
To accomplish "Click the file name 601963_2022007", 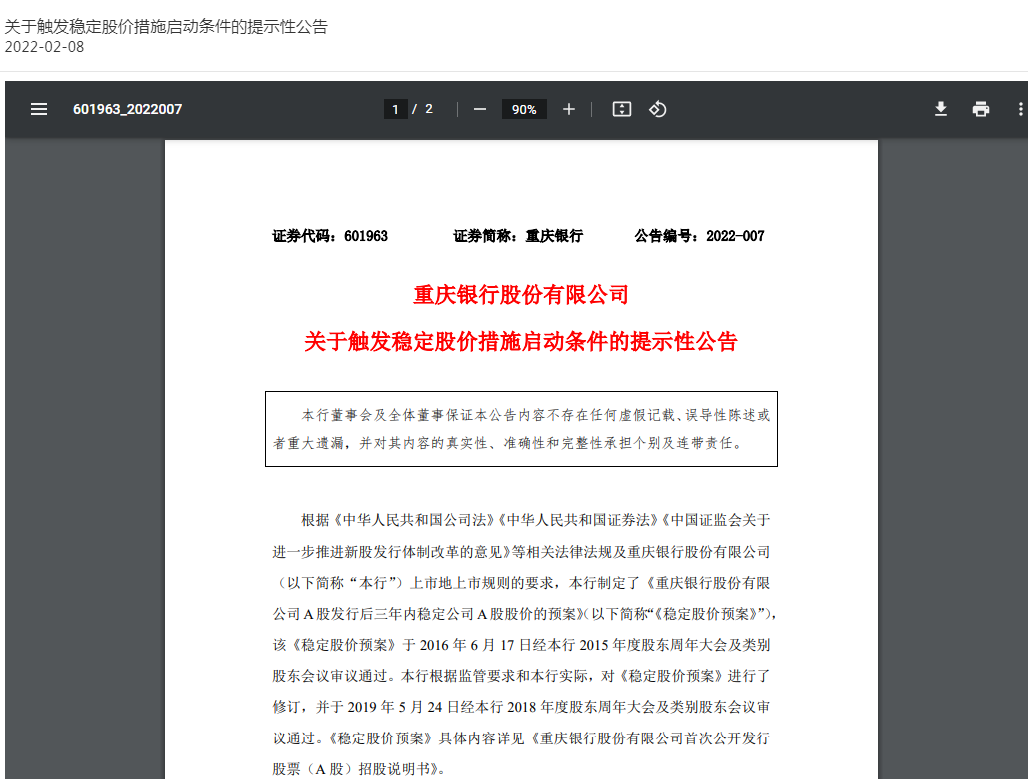I will [127, 110].
